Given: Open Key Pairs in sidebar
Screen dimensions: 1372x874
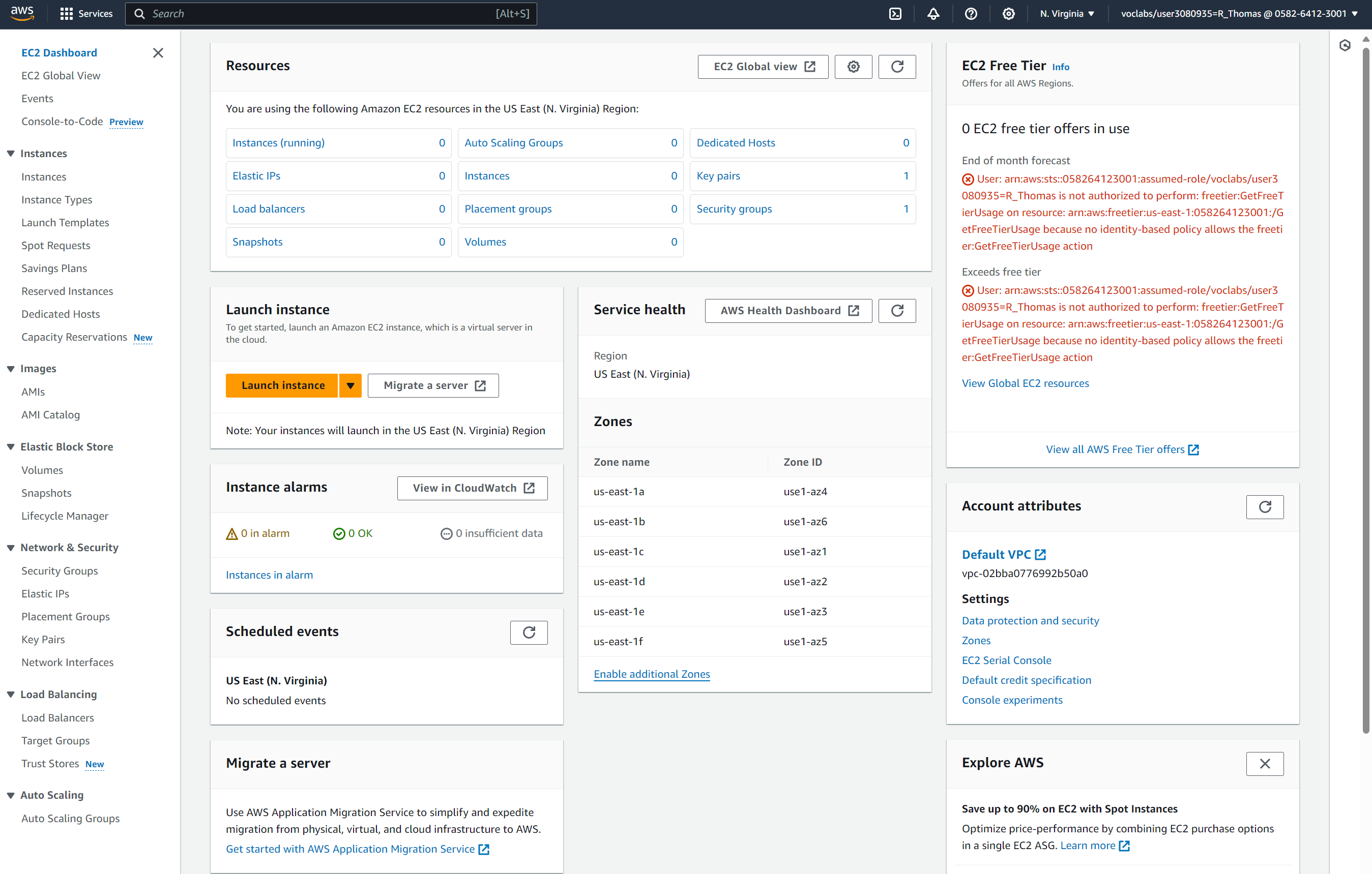Looking at the screenshot, I should [43, 640].
